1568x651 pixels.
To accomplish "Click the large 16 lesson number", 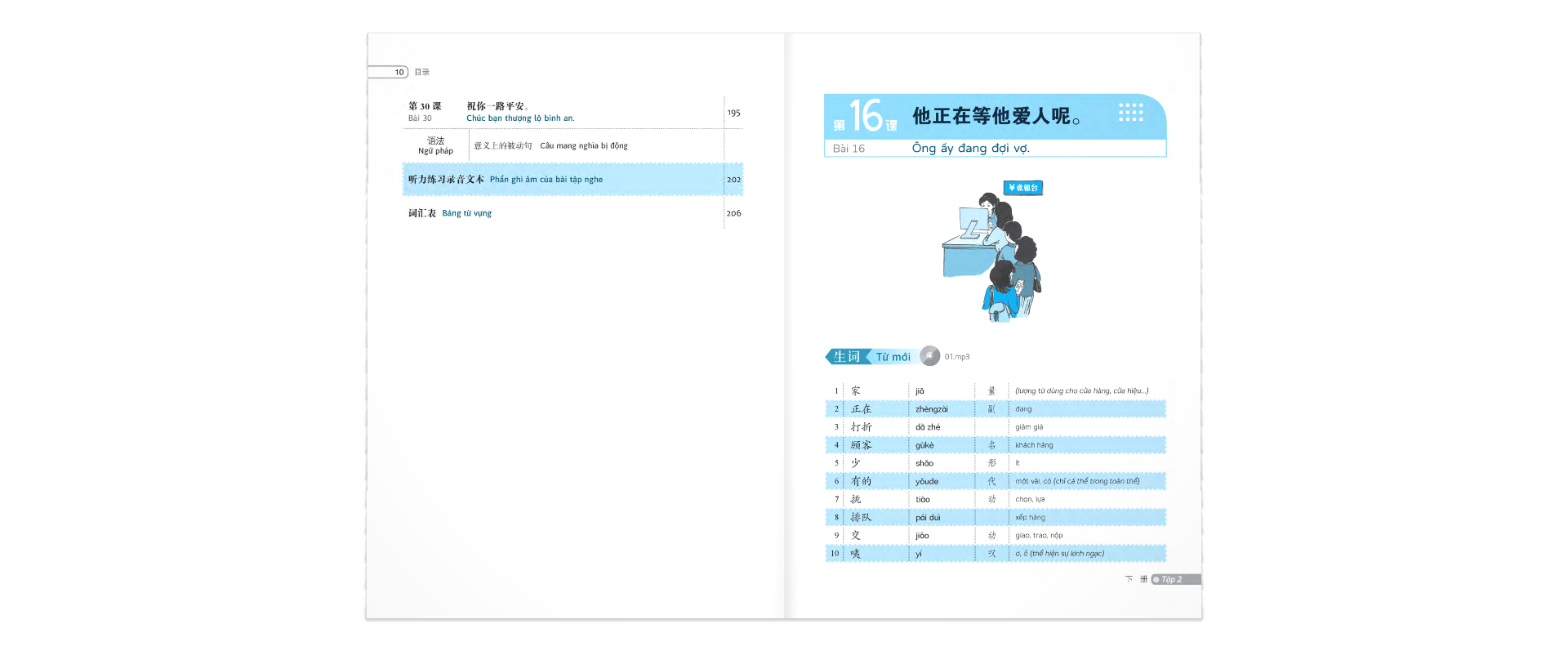I will click(866, 115).
